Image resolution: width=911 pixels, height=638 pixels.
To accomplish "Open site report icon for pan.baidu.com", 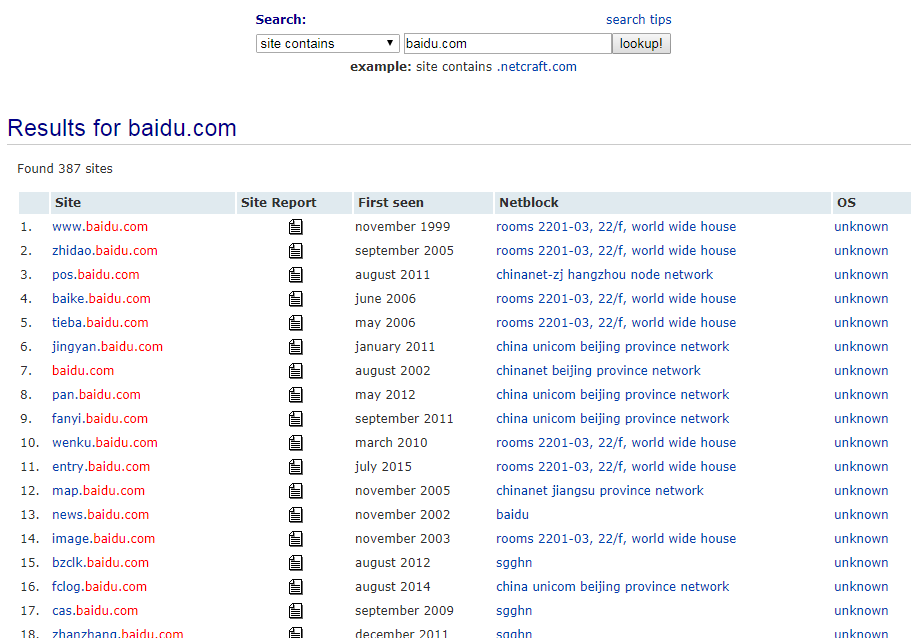I will [296, 395].
